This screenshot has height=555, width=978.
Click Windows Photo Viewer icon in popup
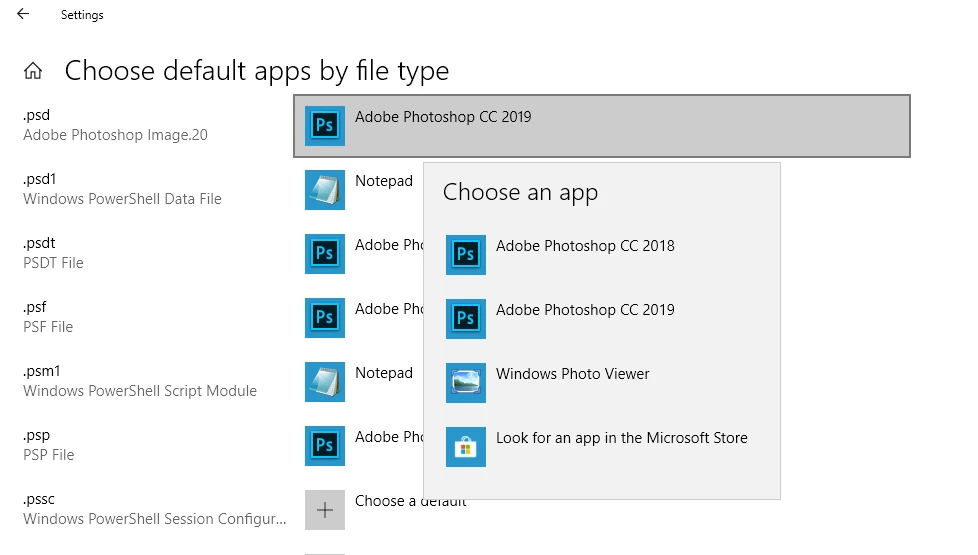[x=466, y=383]
